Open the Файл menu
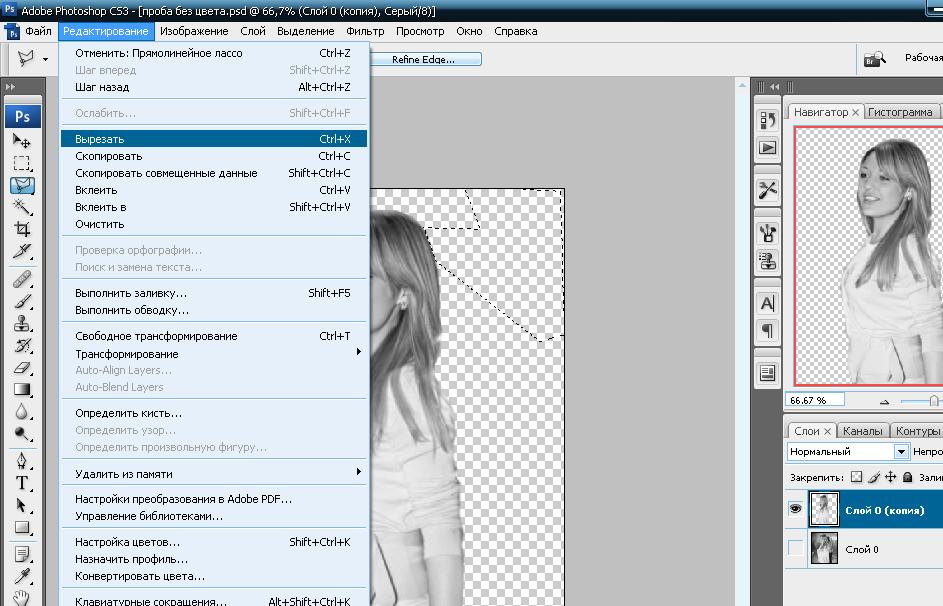 click(38, 31)
